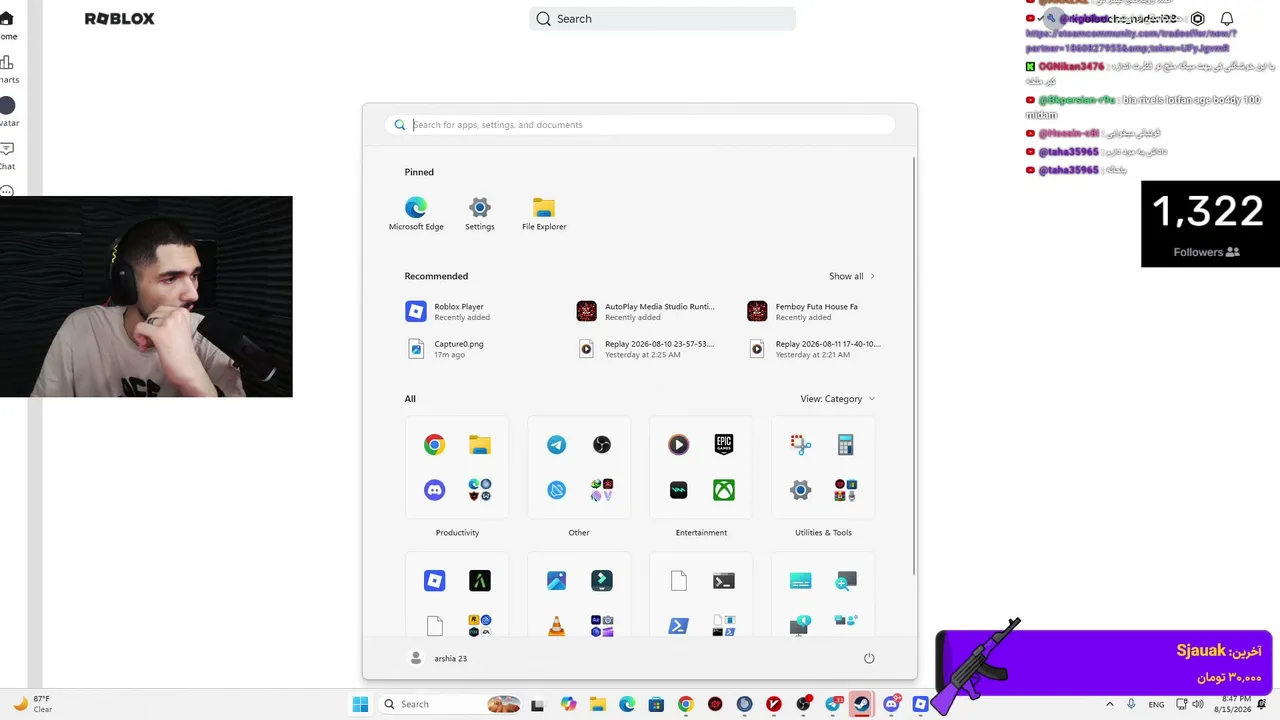The image size is (1280, 720).
Task: Open the Entertainment category
Action: (x=701, y=533)
